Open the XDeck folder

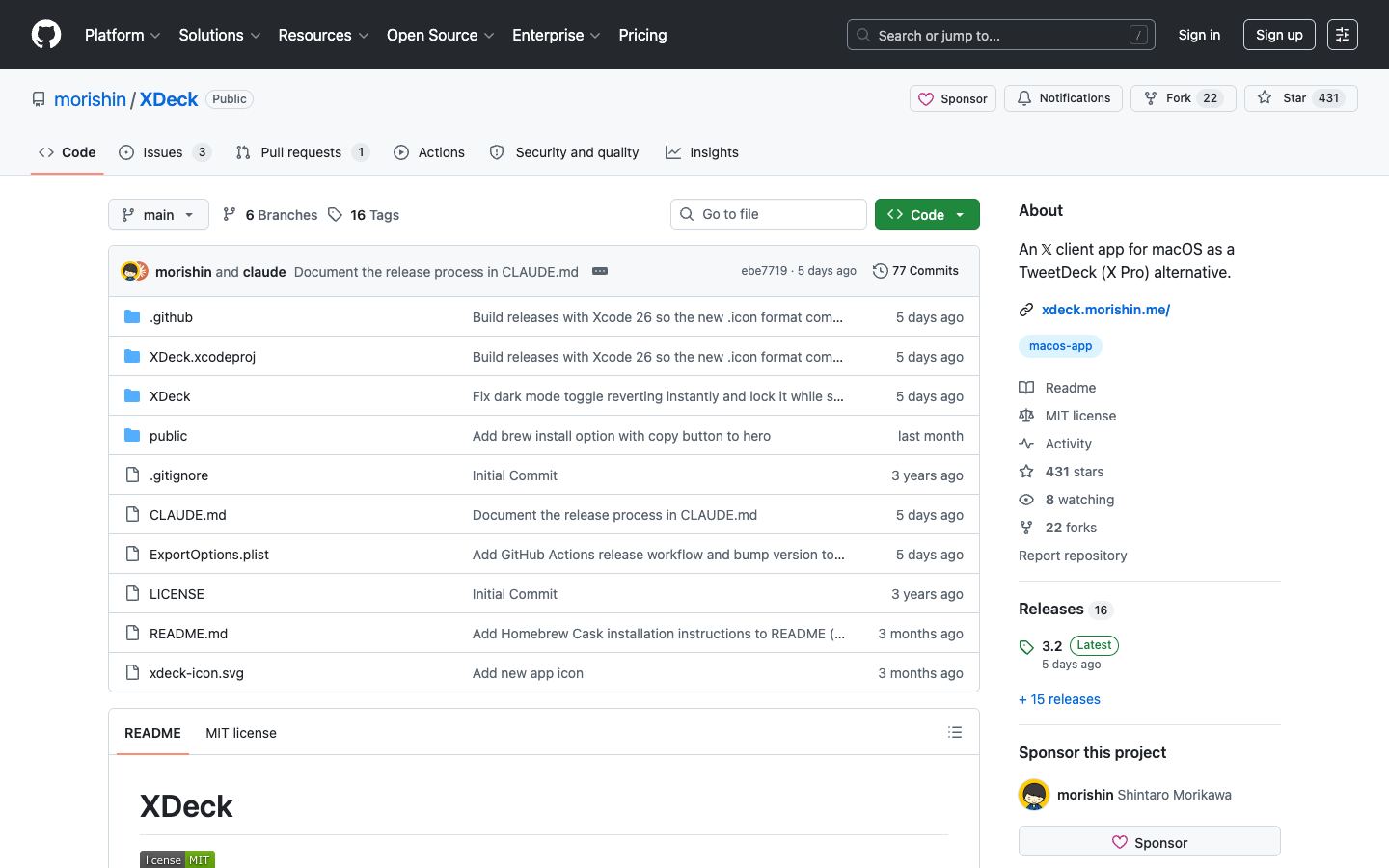tap(170, 396)
